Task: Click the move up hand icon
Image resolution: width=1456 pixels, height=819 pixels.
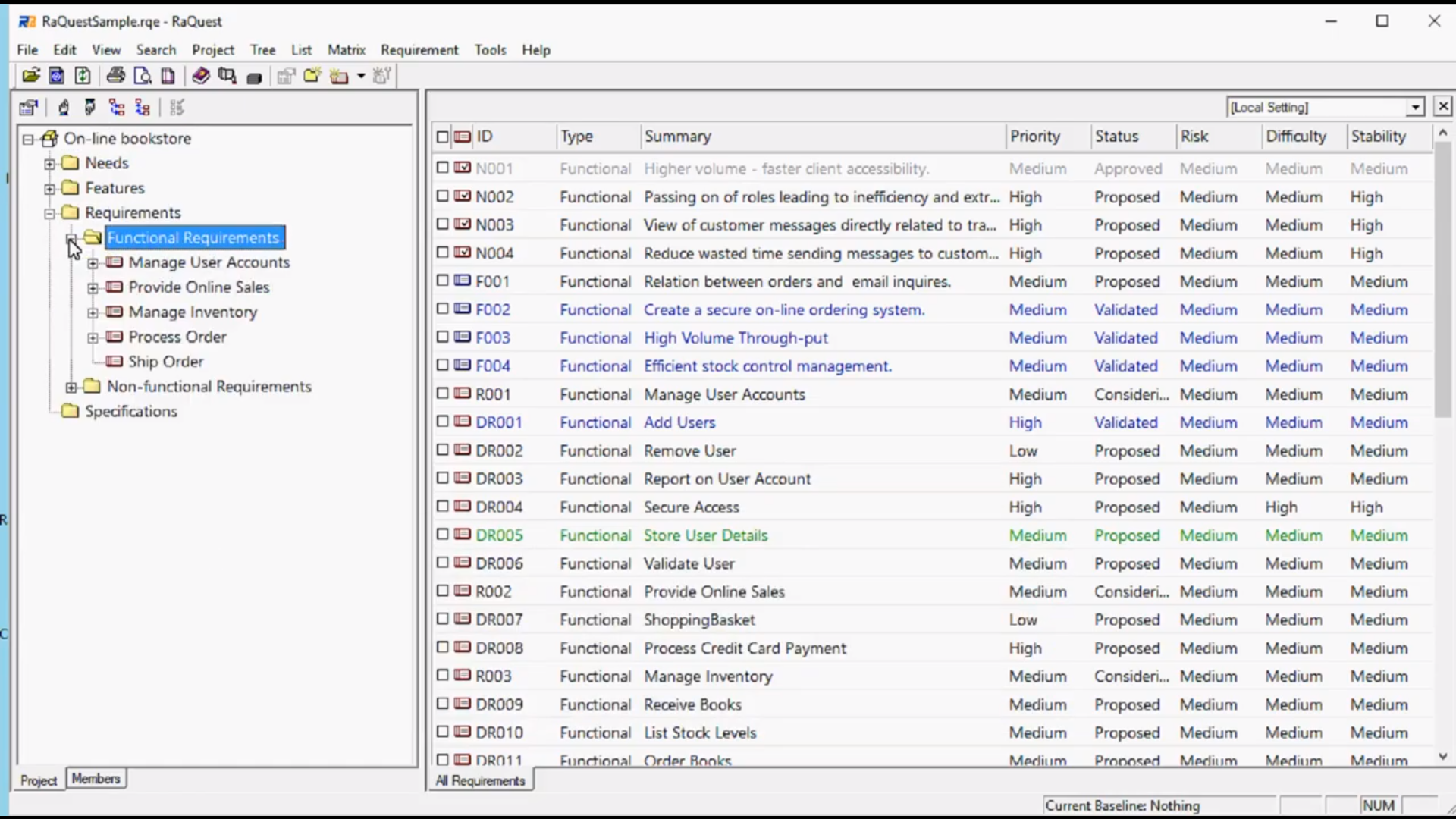Action: coord(64,108)
